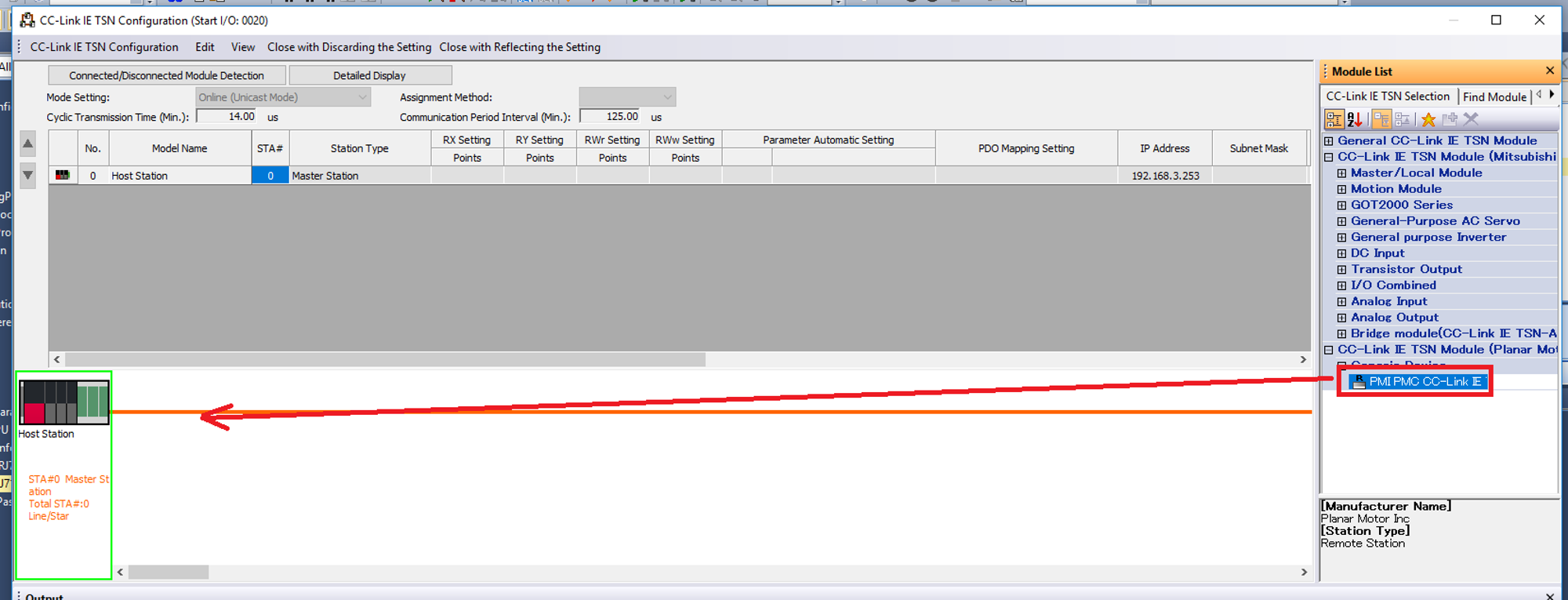The height and width of the screenshot is (600, 1568).
Task: Switch to the Find Module tab
Action: (1494, 96)
